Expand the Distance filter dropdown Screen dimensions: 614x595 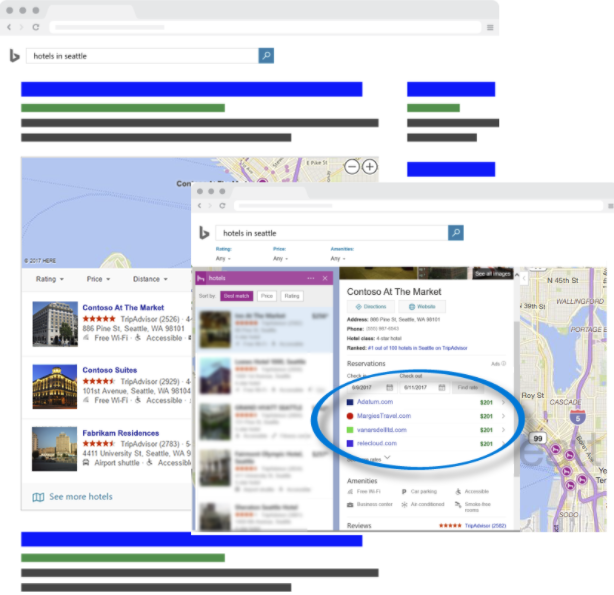150,279
